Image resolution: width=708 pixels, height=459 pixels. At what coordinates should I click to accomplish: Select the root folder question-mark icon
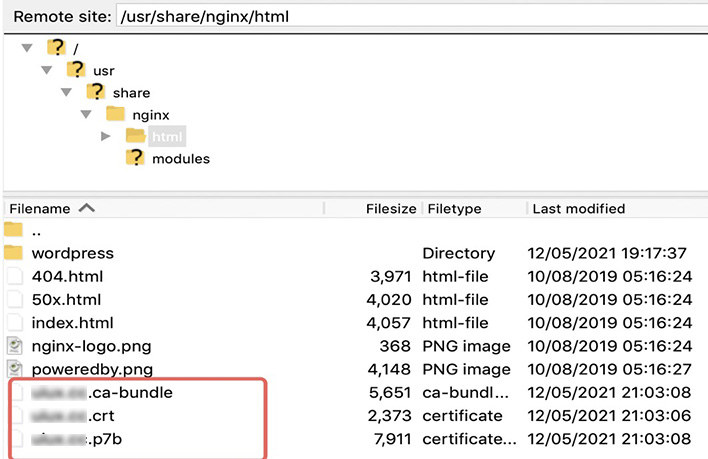point(56,47)
